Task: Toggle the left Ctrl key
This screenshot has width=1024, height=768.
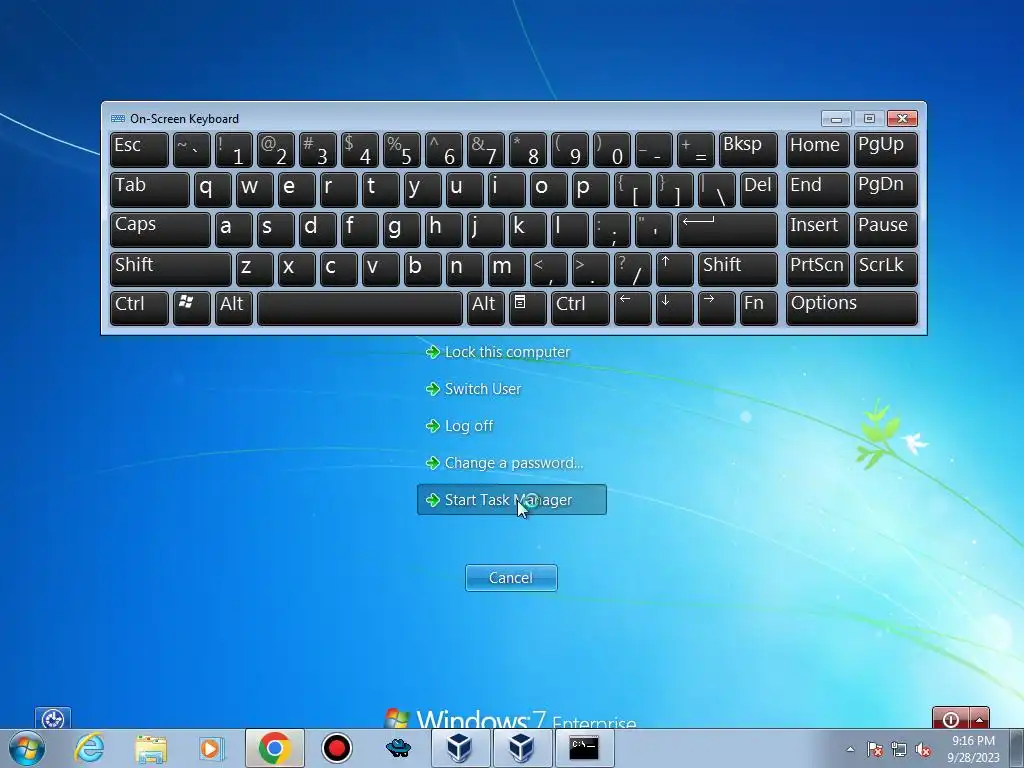Action: click(139, 308)
